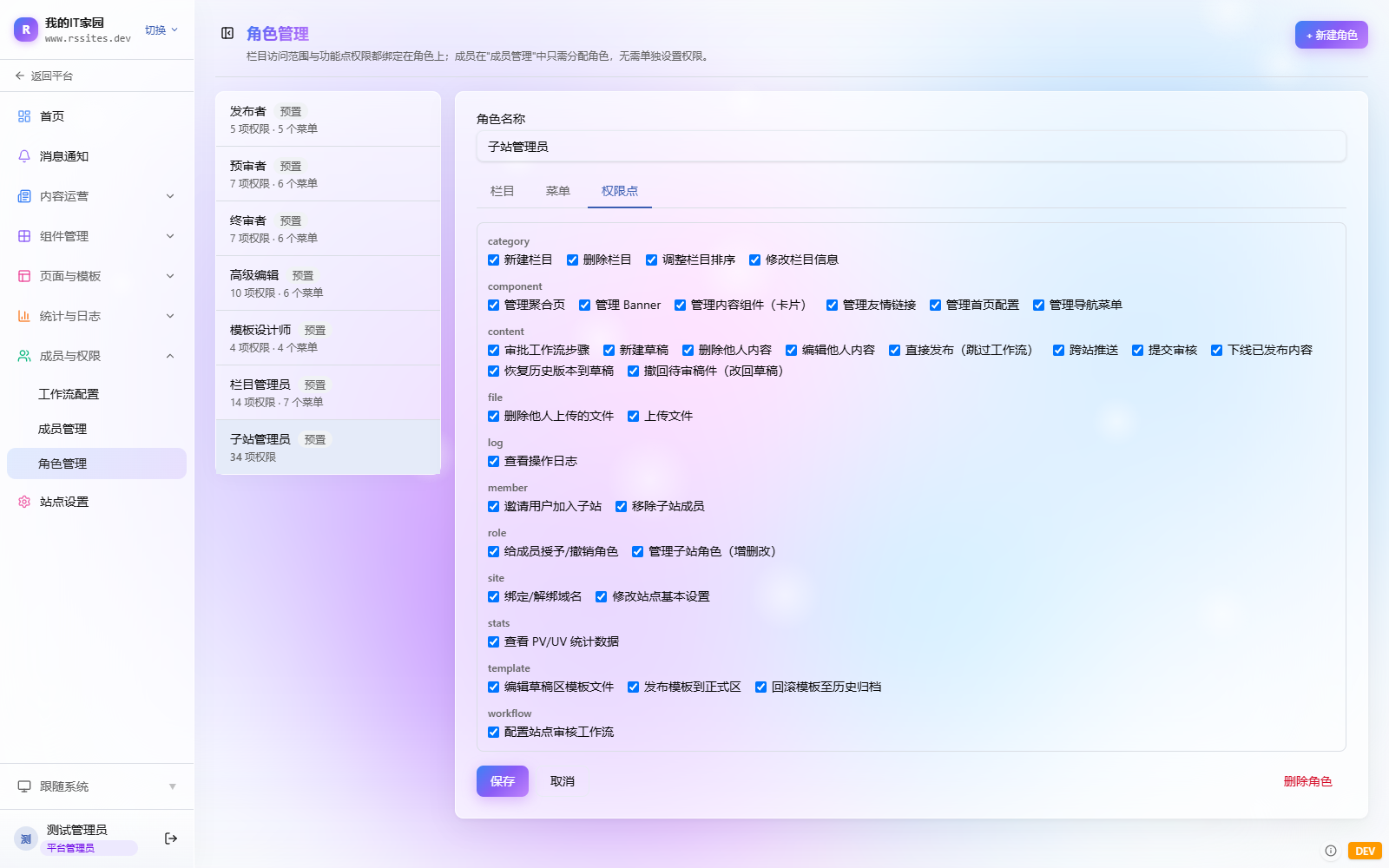Screen dimensions: 1389x868
Task: Toggle 绑定/解绑域名 checkbox
Action: coord(493,596)
